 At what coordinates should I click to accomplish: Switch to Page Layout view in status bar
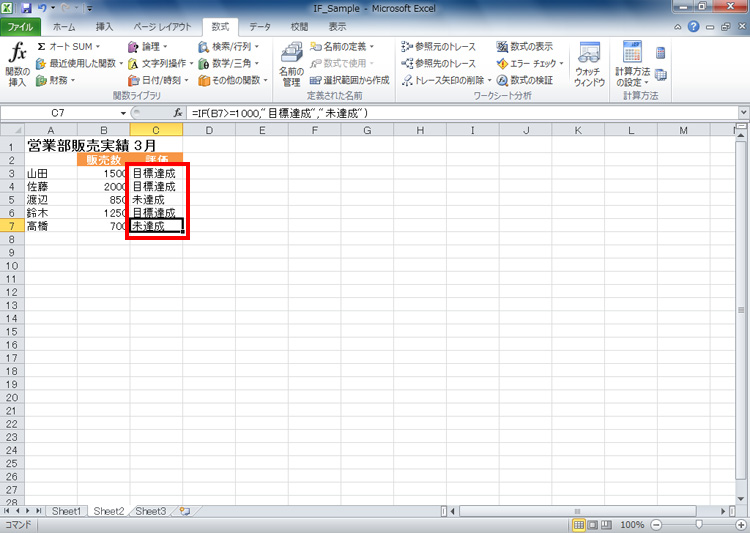pos(593,525)
